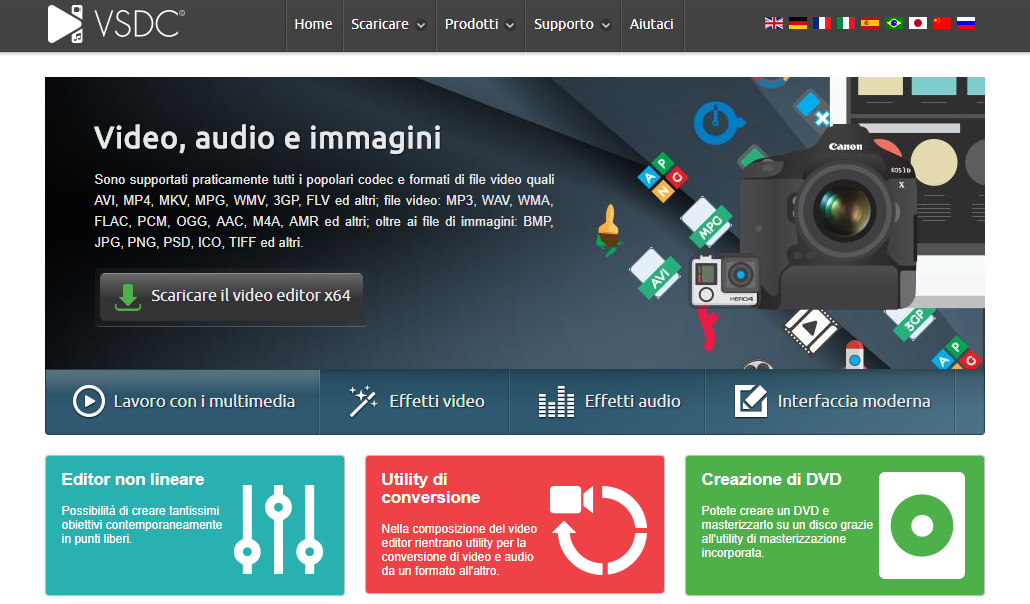Click text 'Potete creare un DVD e'
Screen dimensions: 1030x604
coord(787,532)
